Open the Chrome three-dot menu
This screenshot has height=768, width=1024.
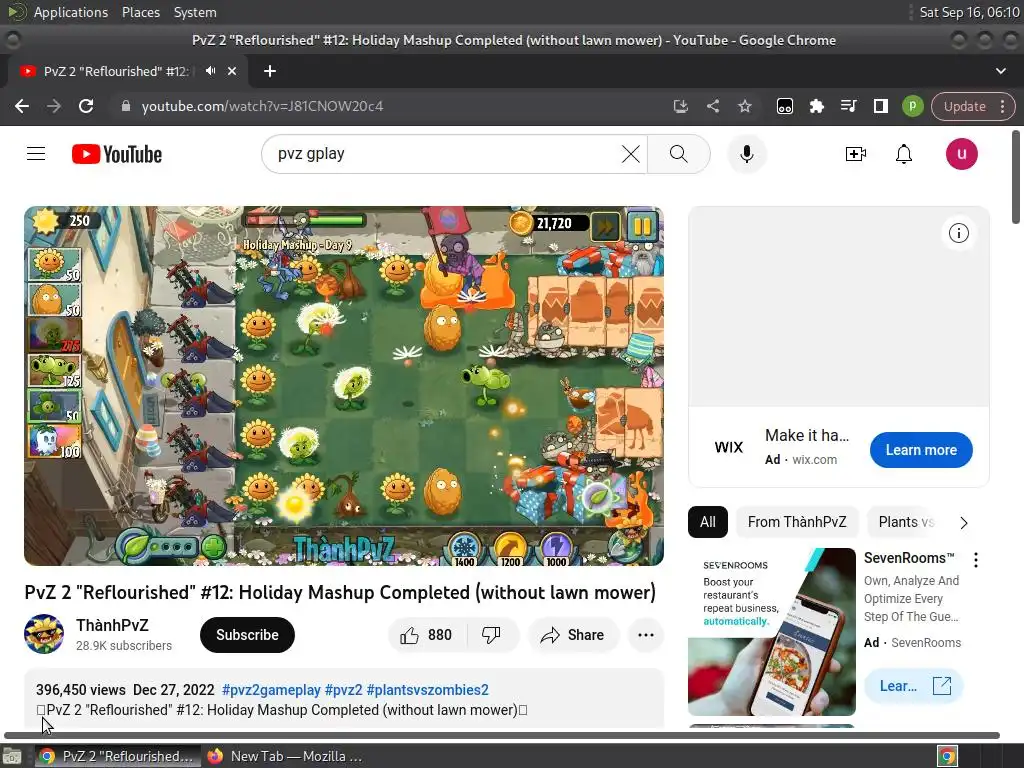coord(1002,106)
